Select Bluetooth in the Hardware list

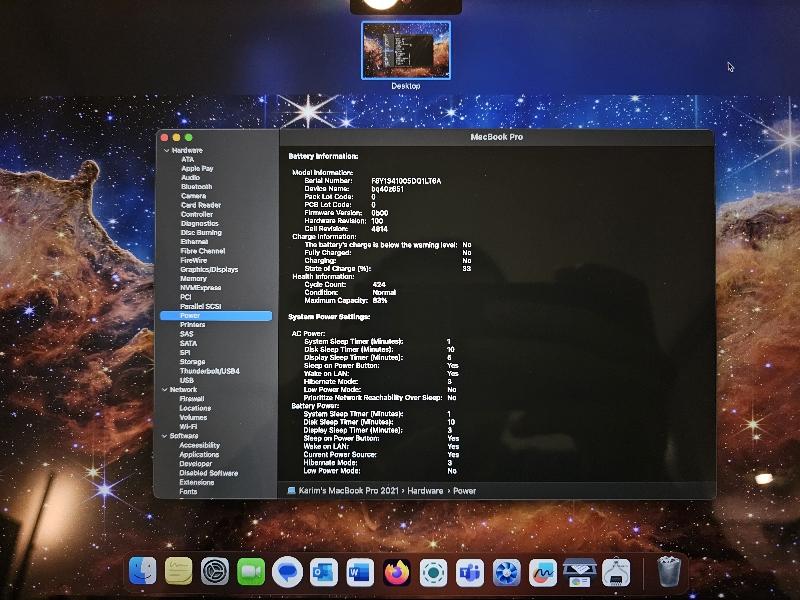pyautogui.click(x=196, y=187)
